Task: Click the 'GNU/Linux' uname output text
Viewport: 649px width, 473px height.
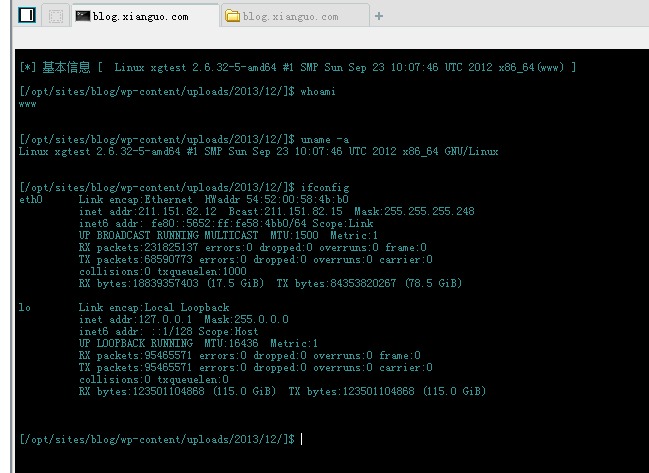Action: (471, 151)
